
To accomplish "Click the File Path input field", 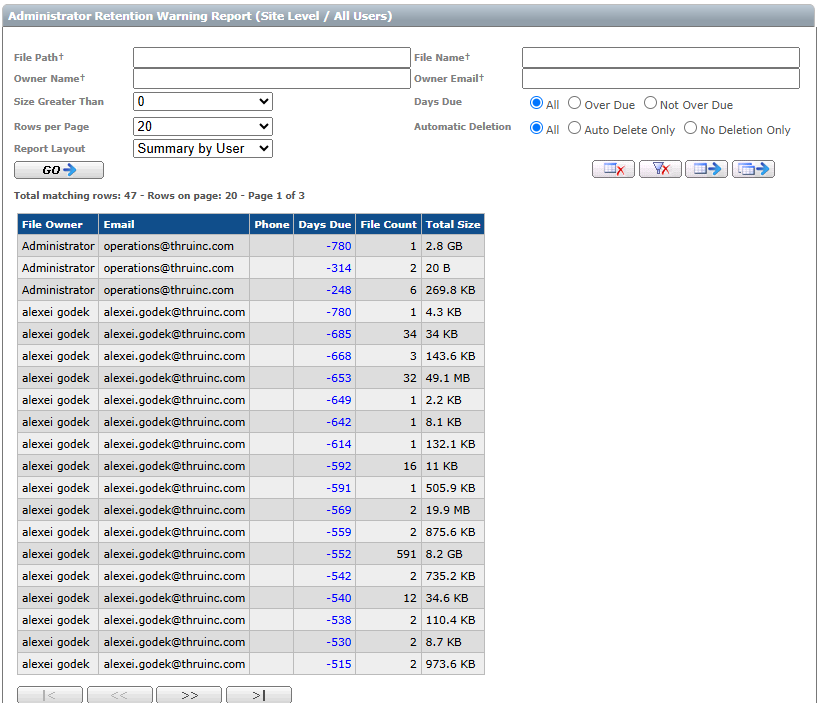I will pyautogui.click(x=271, y=58).
